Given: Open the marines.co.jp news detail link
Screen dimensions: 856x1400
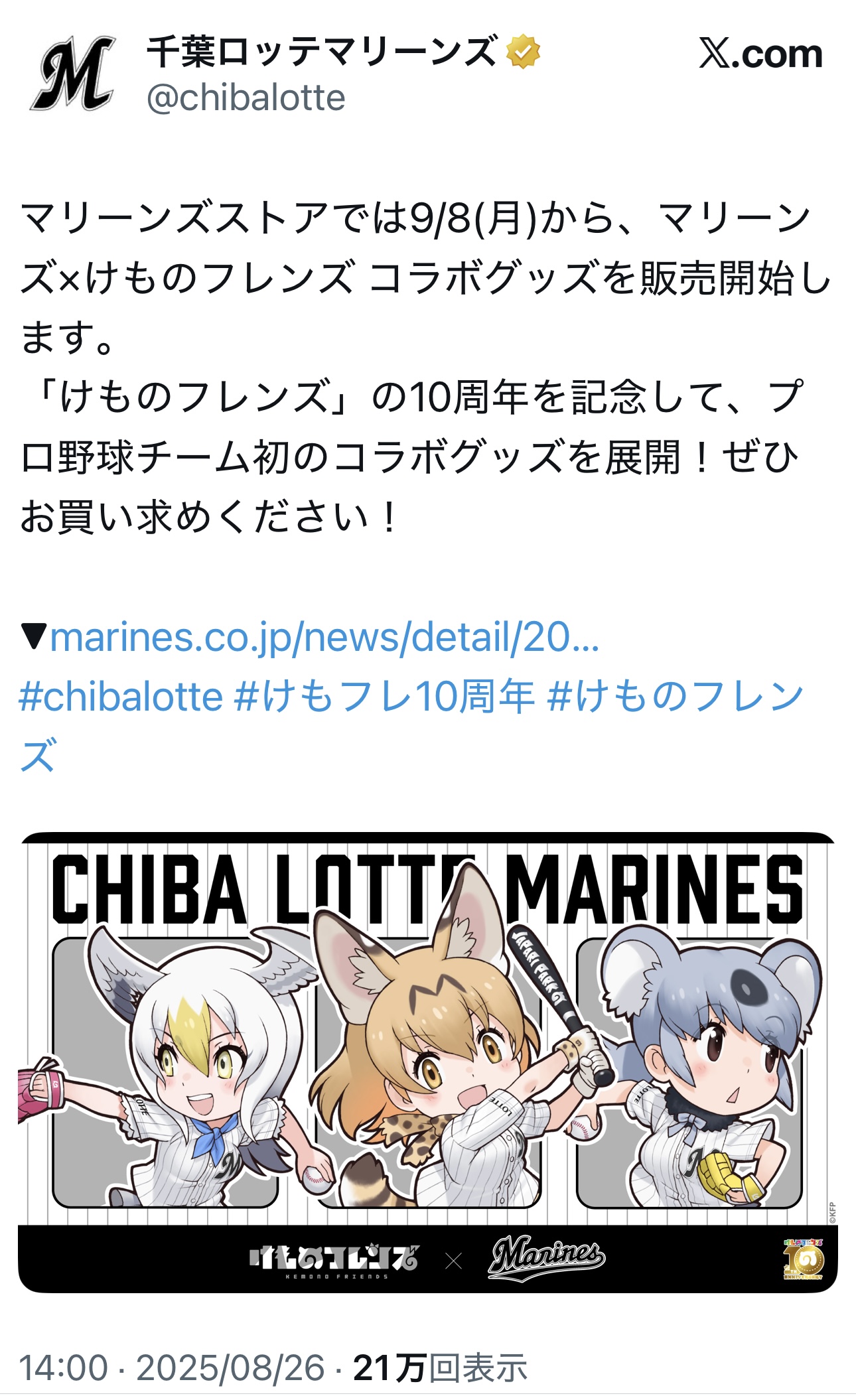Looking at the screenshot, I should tap(324, 637).
